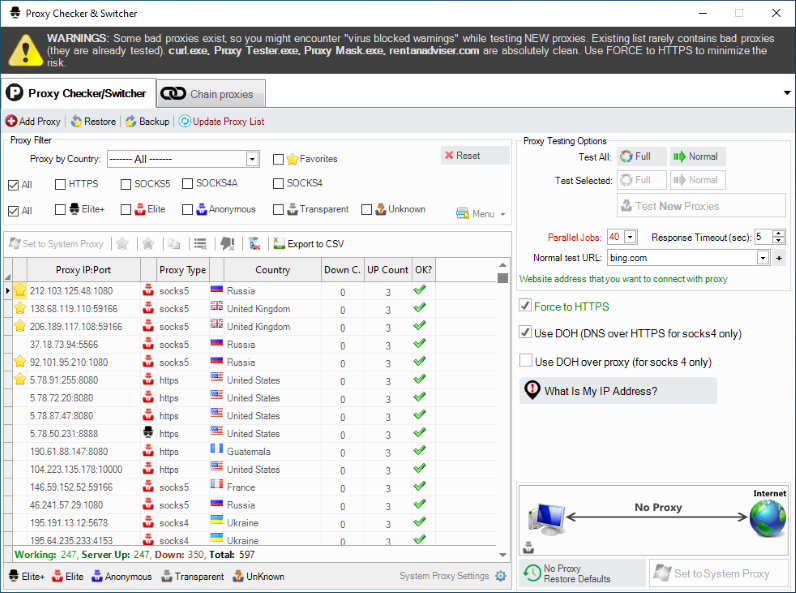Screen dimensions: 796x593
Task: Enable the HTTPS proxy type filter
Action: (60, 184)
